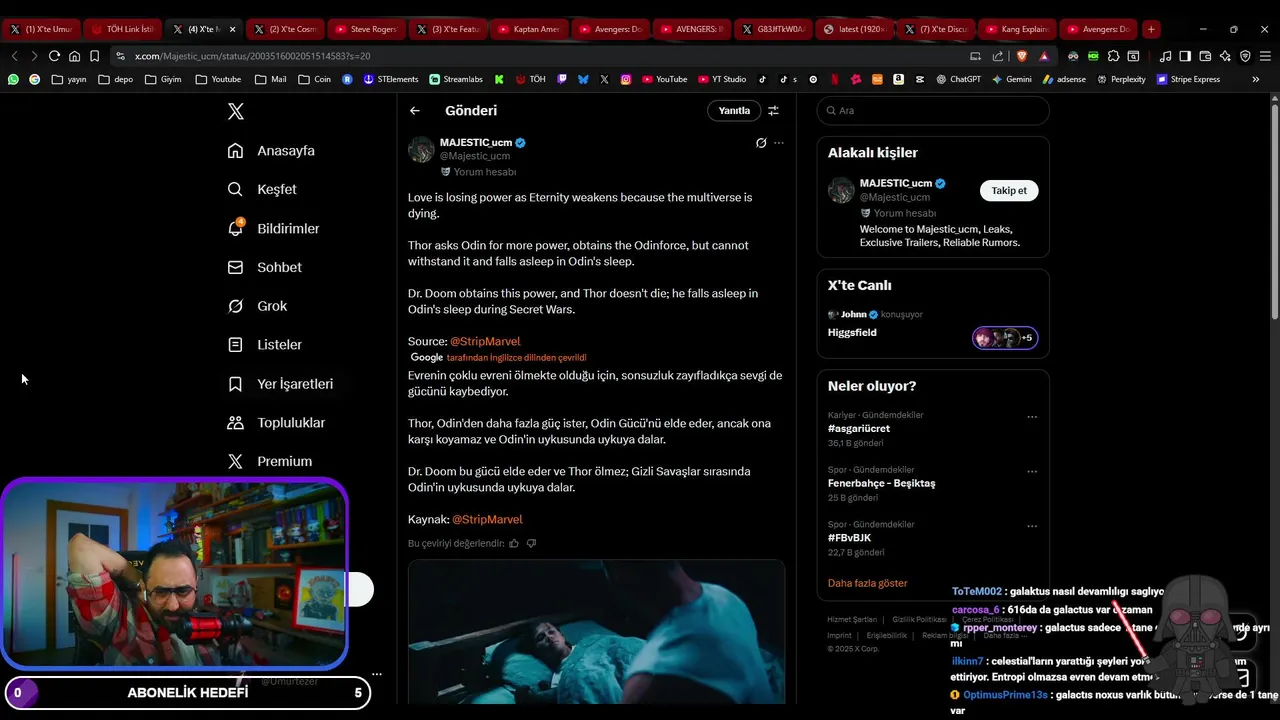Screen dimensions: 1280x720
Task: Open the yayın bookmarks folder
Action: tap(69, 79)
